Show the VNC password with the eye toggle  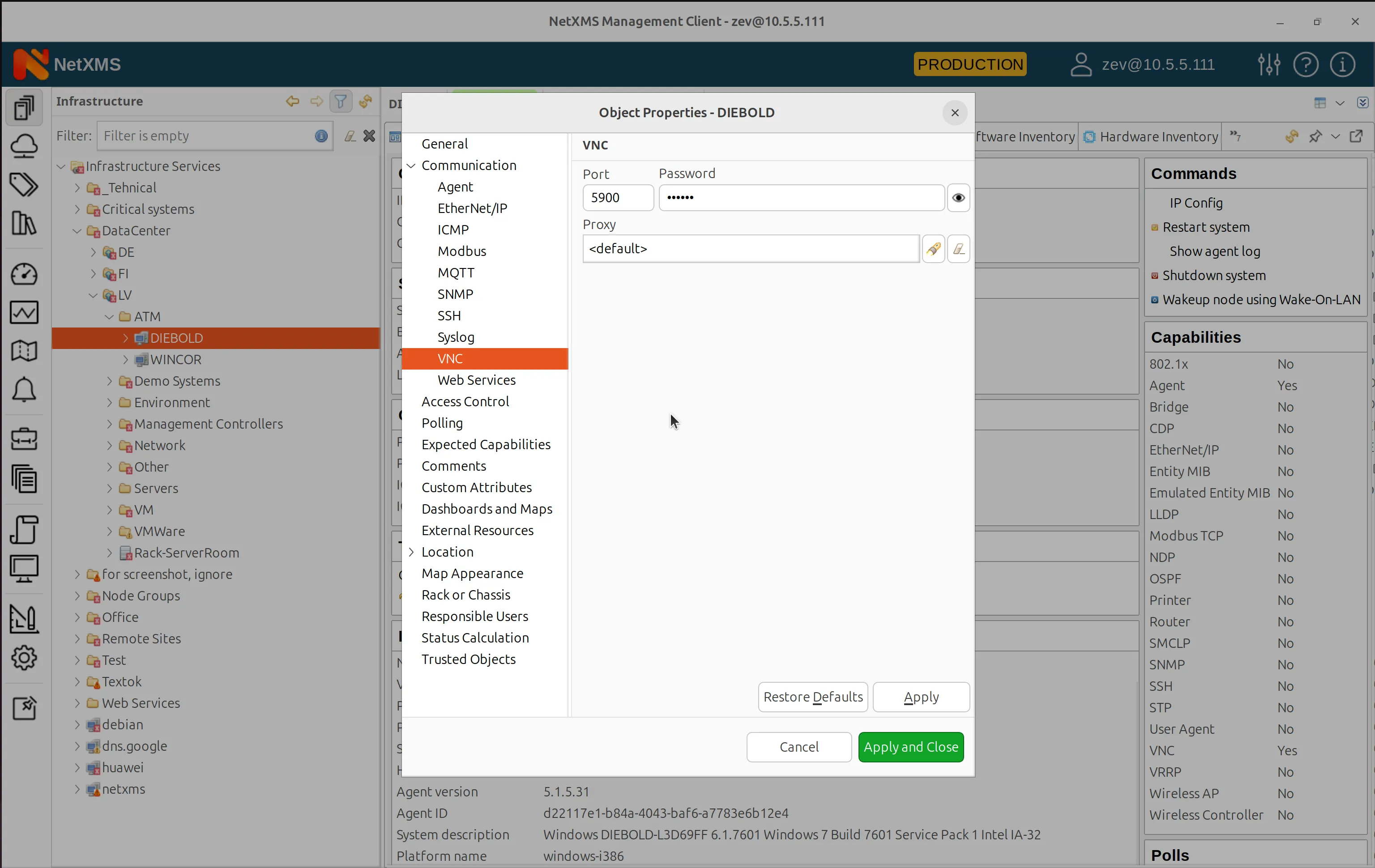pyautogui.click(x=957, y=197)
